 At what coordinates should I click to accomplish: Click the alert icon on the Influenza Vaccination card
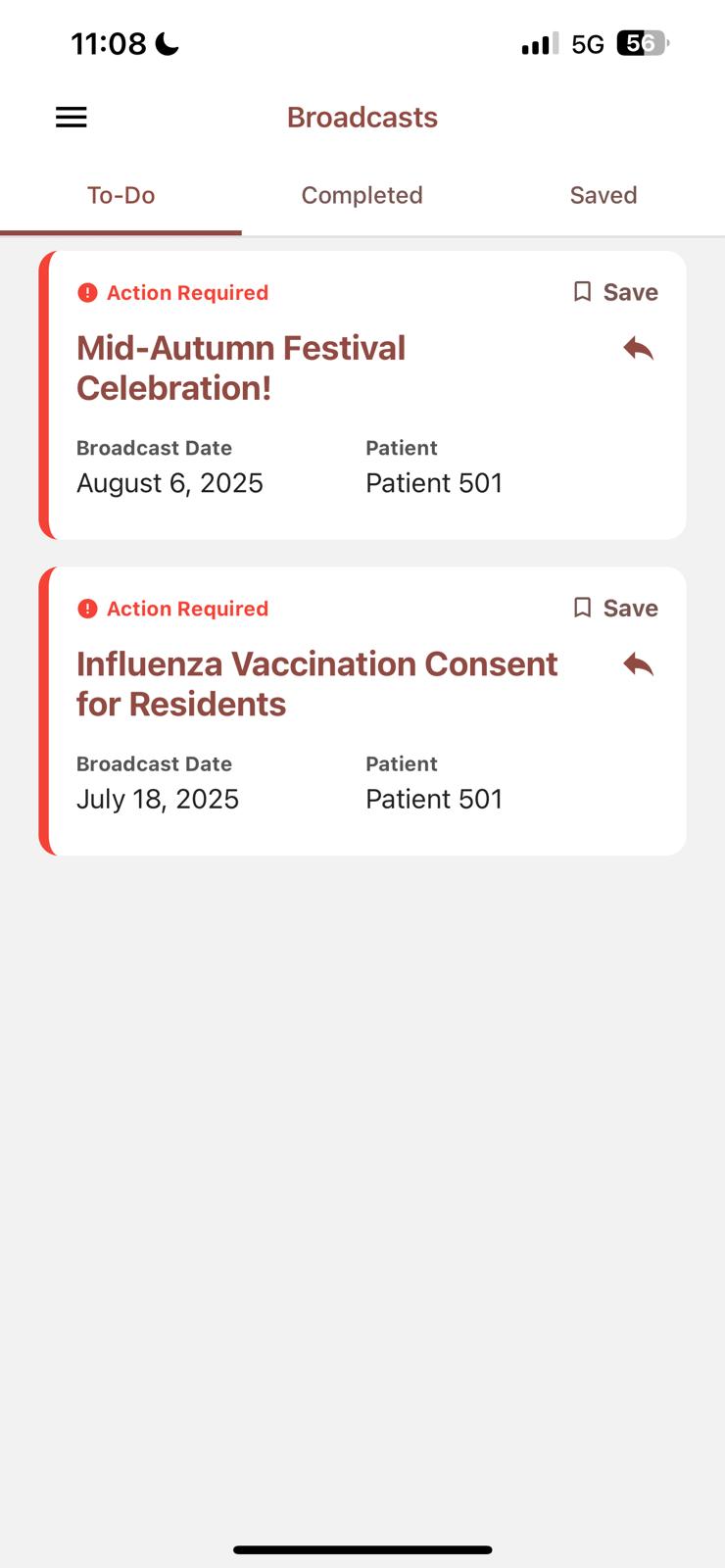point(87,609)
